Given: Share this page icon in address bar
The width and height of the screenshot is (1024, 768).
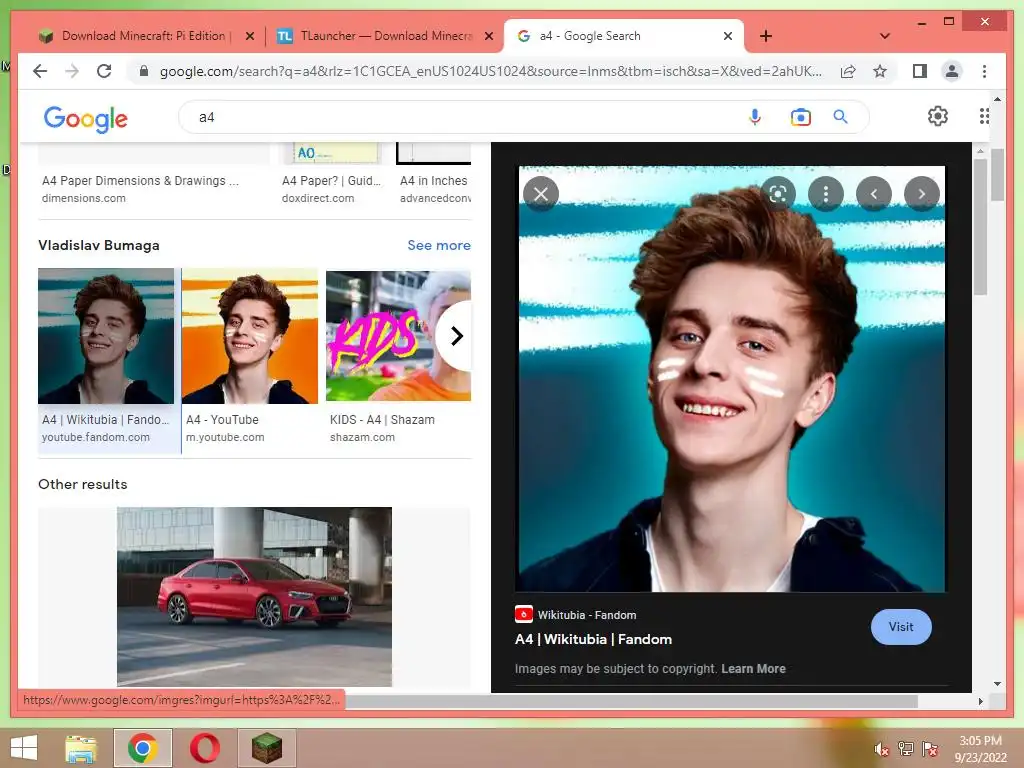Looking at the screenshot, I should tap(848, 71).
